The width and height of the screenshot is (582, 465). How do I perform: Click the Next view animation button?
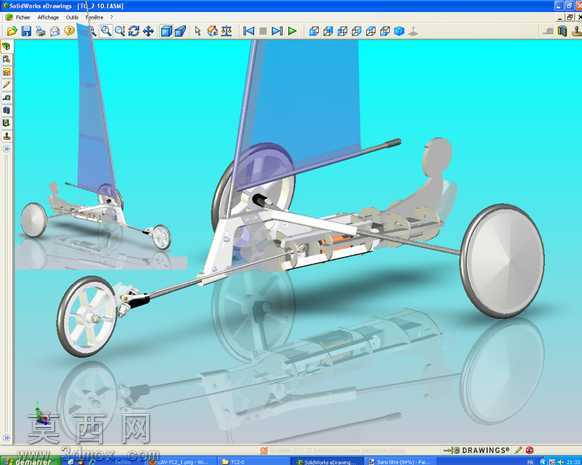point(277,31)
